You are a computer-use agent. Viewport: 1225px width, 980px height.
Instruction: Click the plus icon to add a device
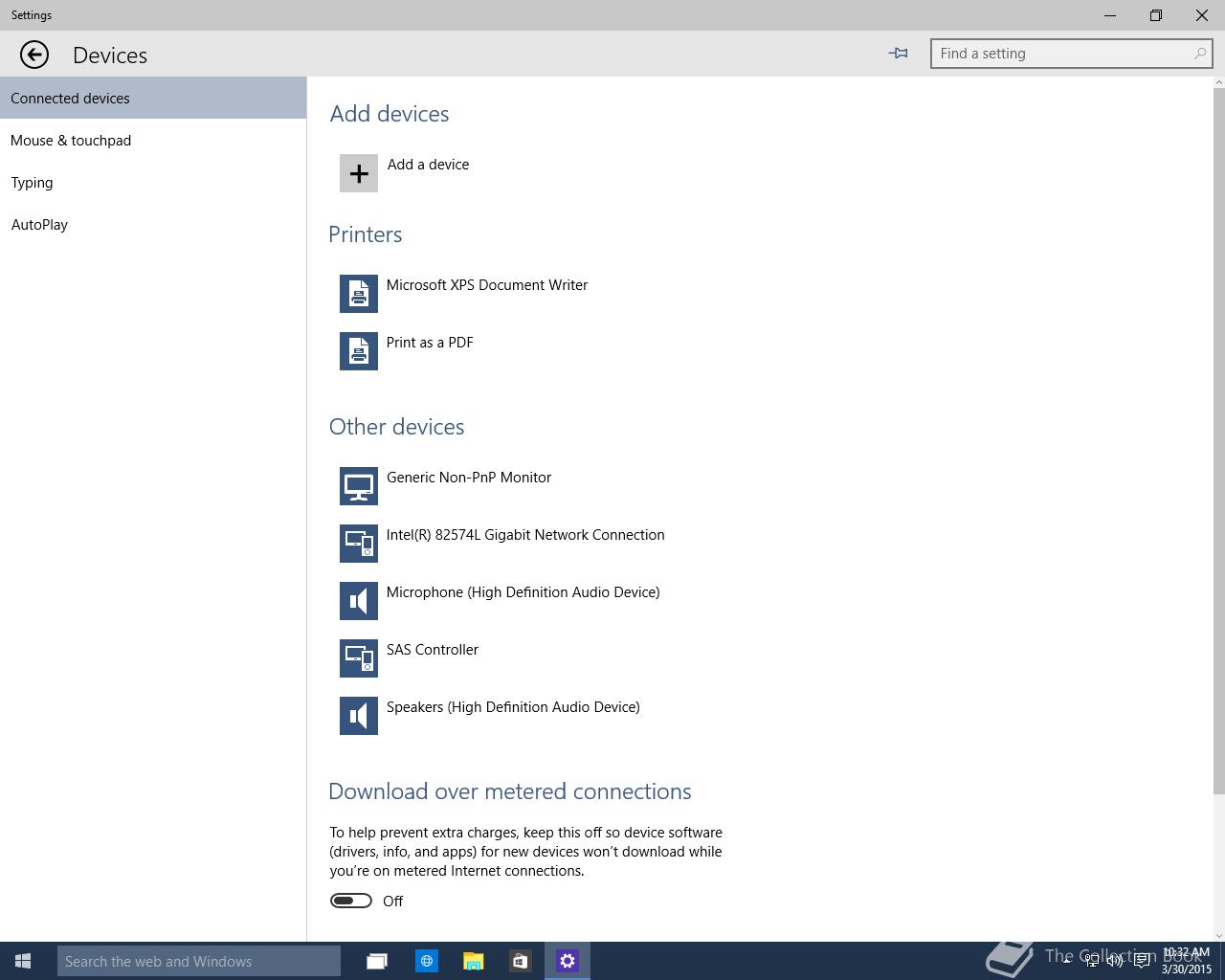click(x=359, y=173)
